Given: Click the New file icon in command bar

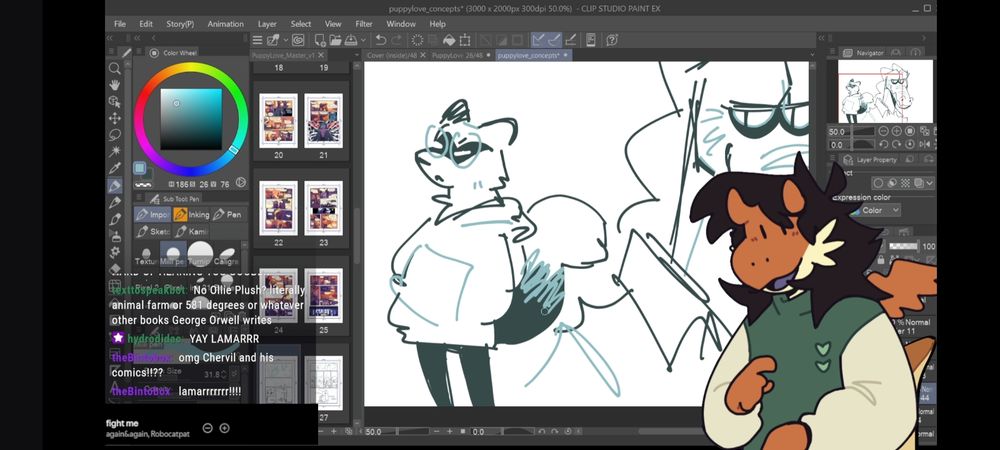Looking at the screenshot, I should [320, 40].
